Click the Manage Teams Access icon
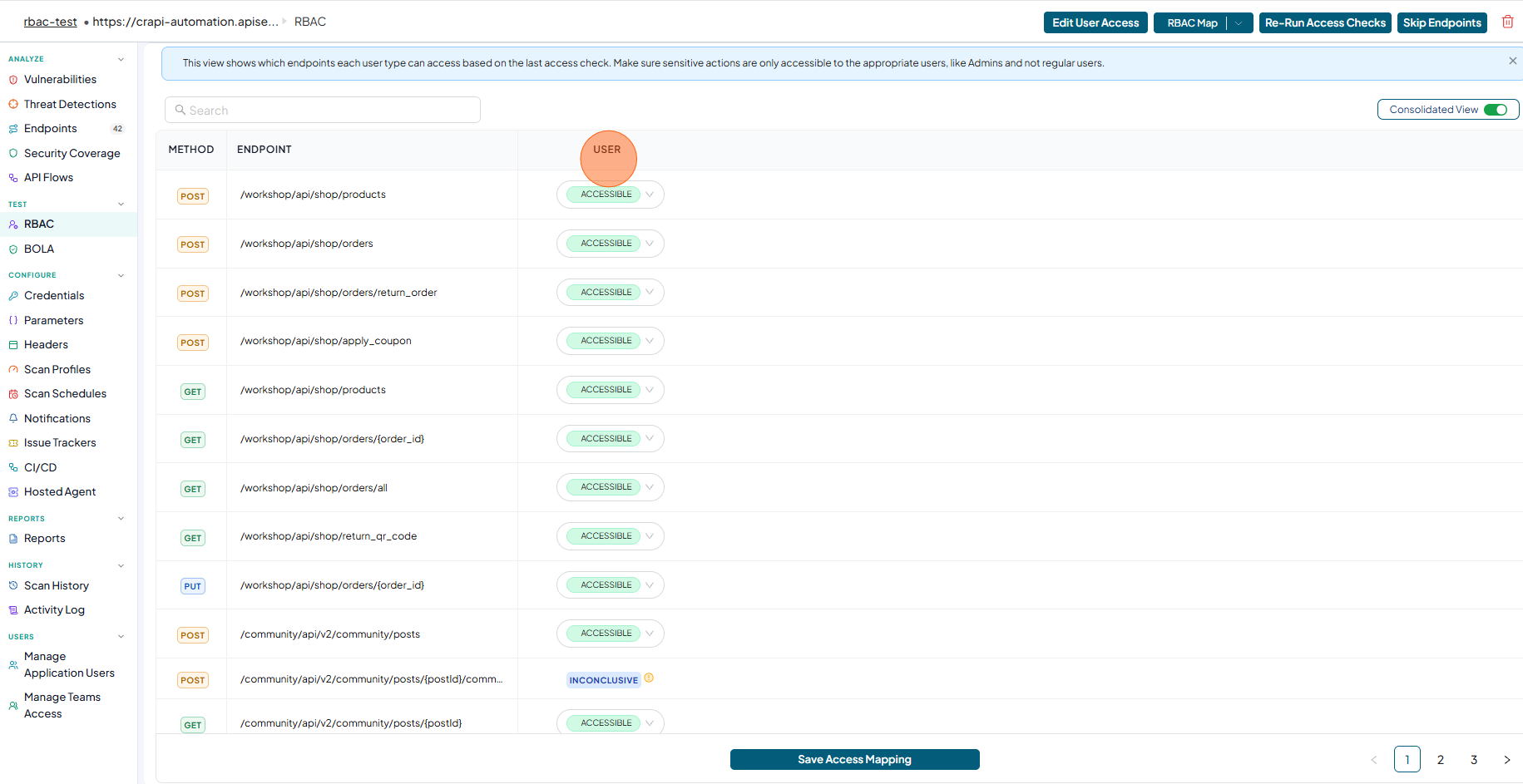 13,706
